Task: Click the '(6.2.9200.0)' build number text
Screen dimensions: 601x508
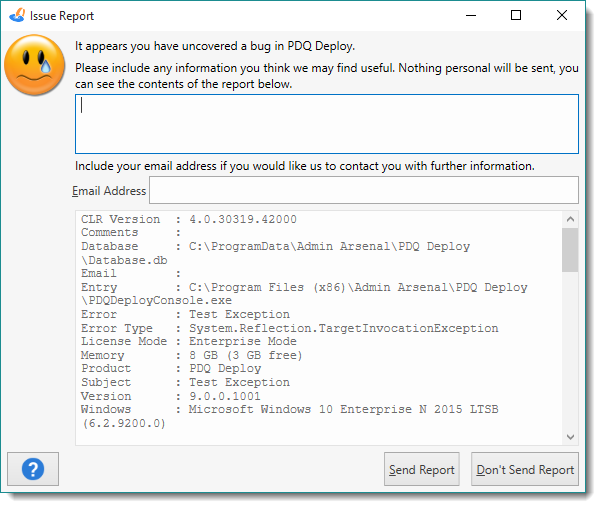Action: pos(123,423)
